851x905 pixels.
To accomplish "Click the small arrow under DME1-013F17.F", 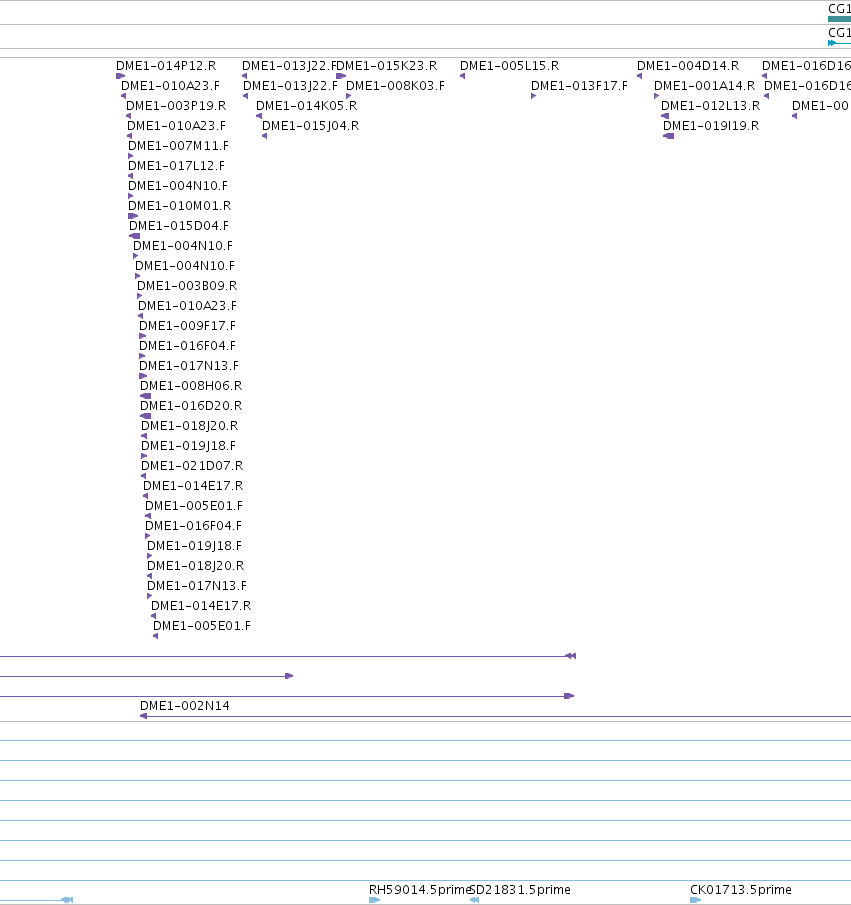I will [x=533, y=96].
